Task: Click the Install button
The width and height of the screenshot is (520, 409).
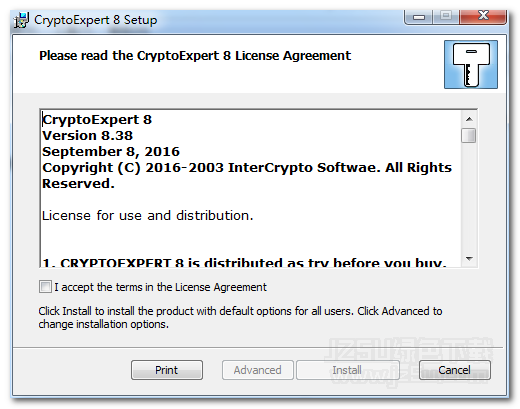Action: (x=347, y=370)
